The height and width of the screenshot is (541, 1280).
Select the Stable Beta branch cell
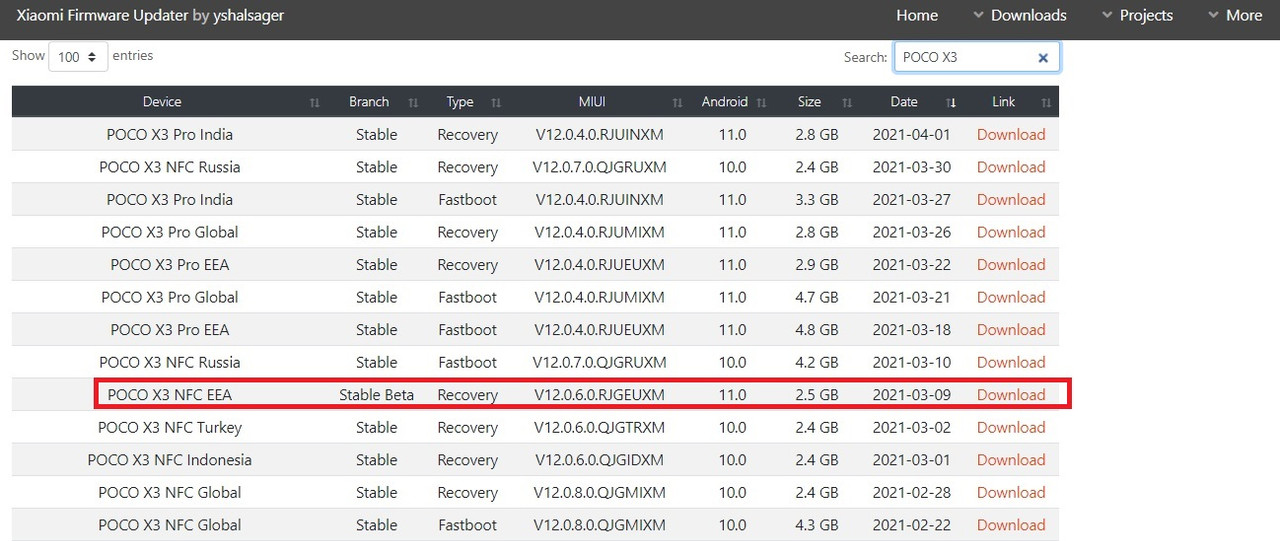click(376, 394)
